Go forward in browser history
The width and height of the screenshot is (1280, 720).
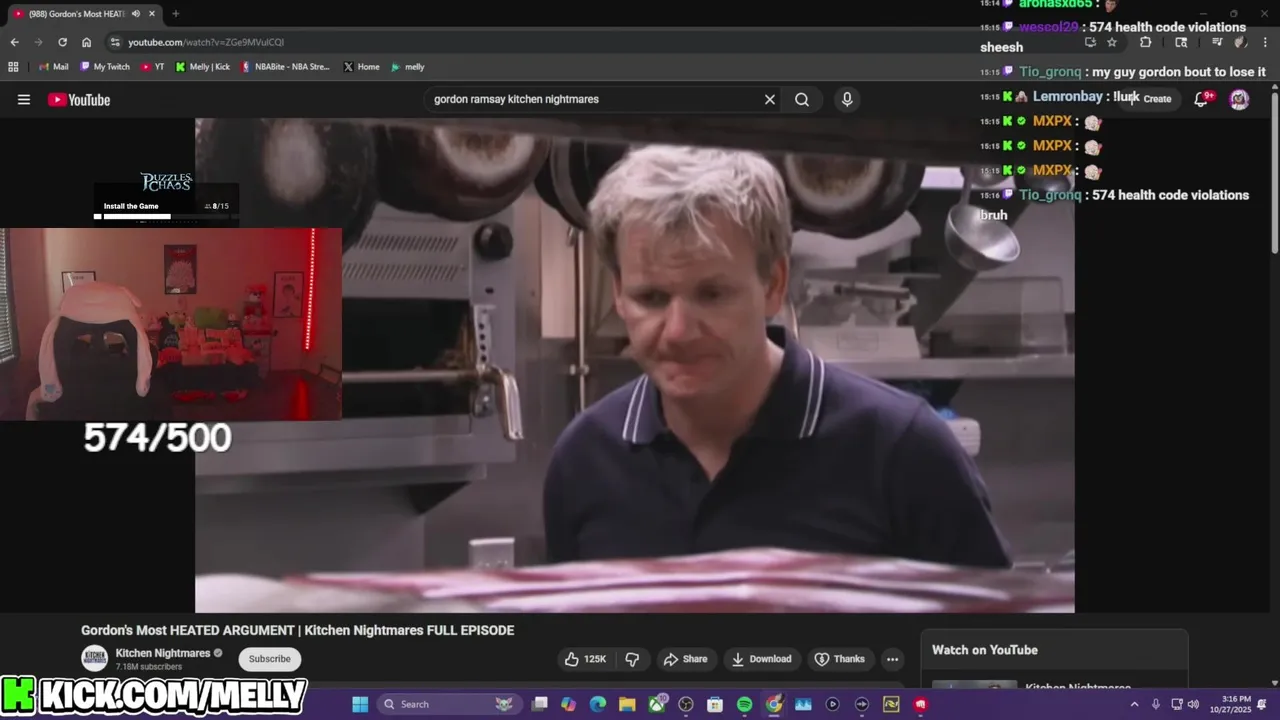coord(38,42)
